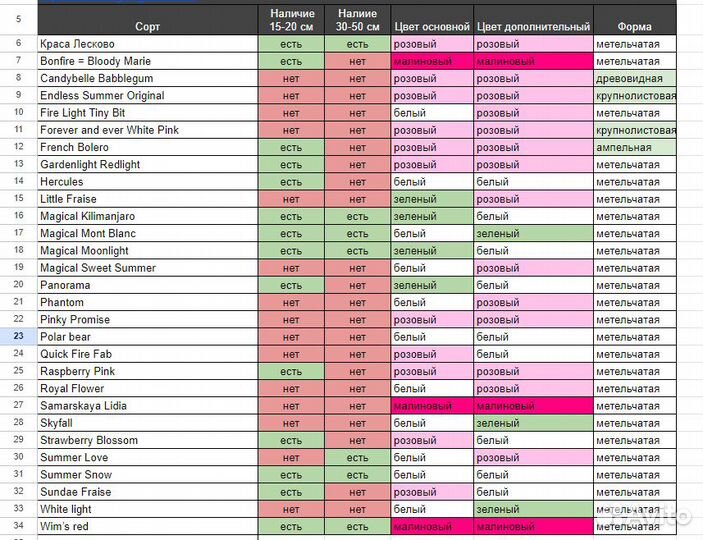
Task: Select the Краса Лесково cell
Action: [147, 44]
